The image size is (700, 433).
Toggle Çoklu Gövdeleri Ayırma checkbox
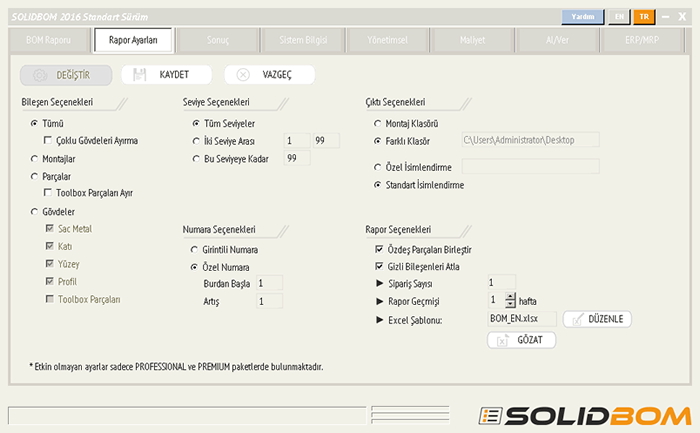pyautogui.click(x=47, y=140)
